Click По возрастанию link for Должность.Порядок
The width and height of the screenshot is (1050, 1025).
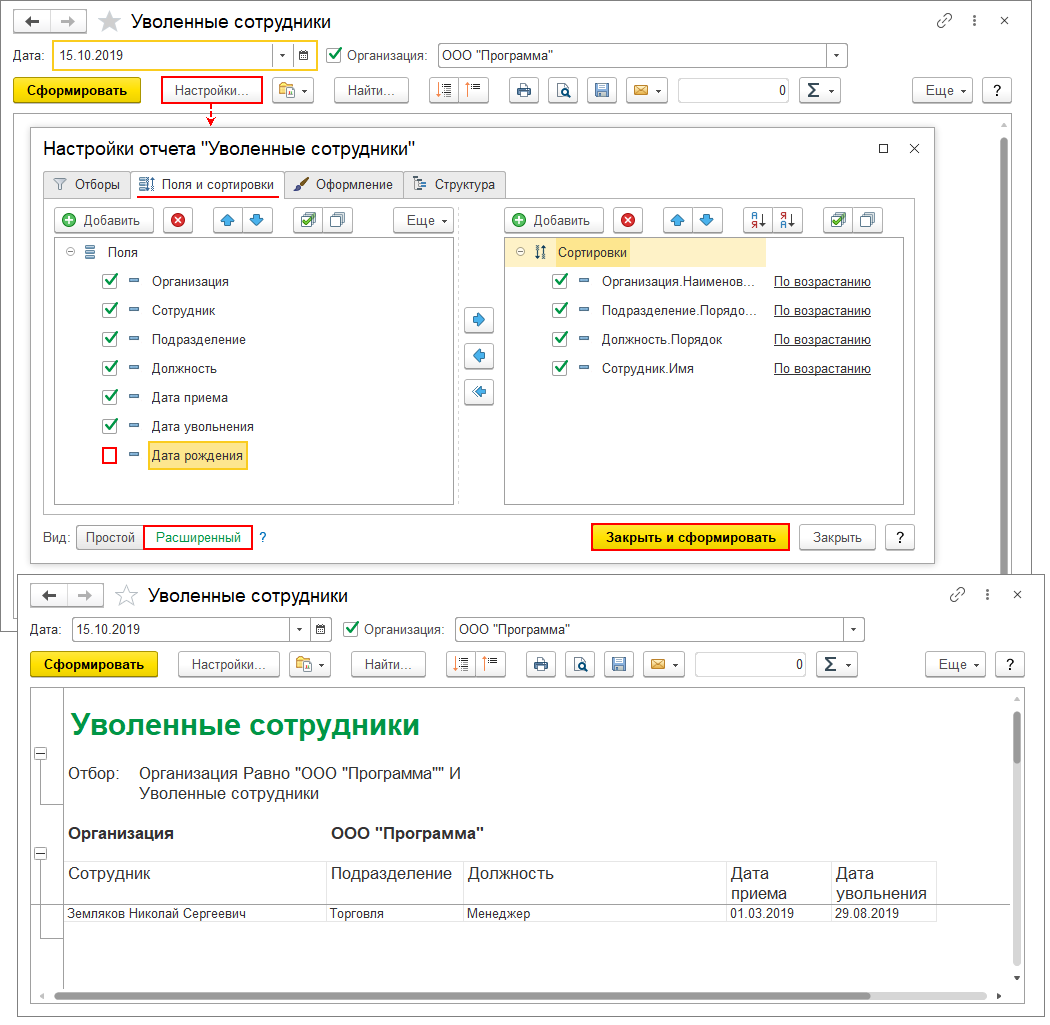click(822, 340)
